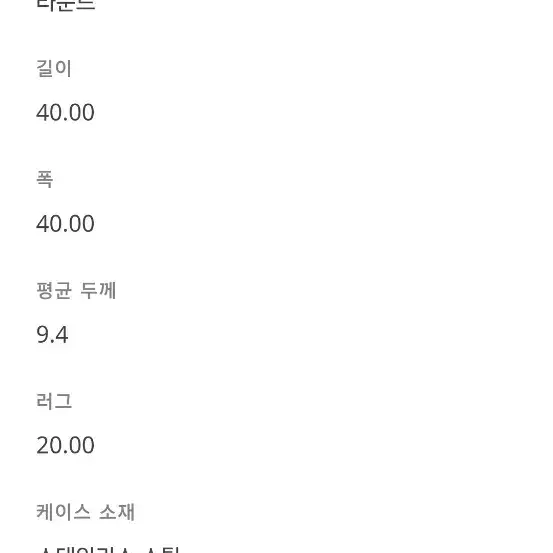553x553 pixels.
Task: Click the 9.4 thickness value
Action: point(52,335)
